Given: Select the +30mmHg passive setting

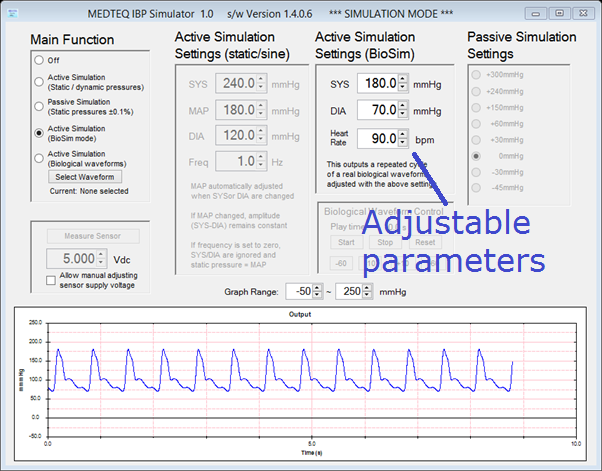Looking at the screenshot, I should [x=476, y=140].
